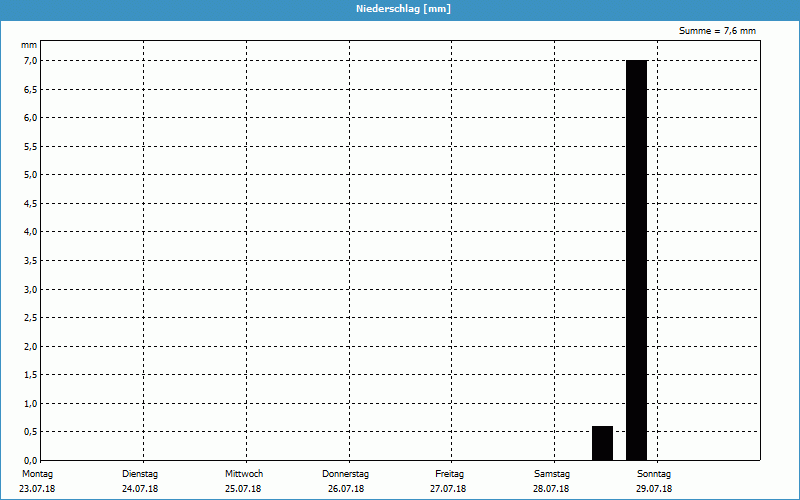Click the 4,5 y-axis value

(x=30, y=204)
